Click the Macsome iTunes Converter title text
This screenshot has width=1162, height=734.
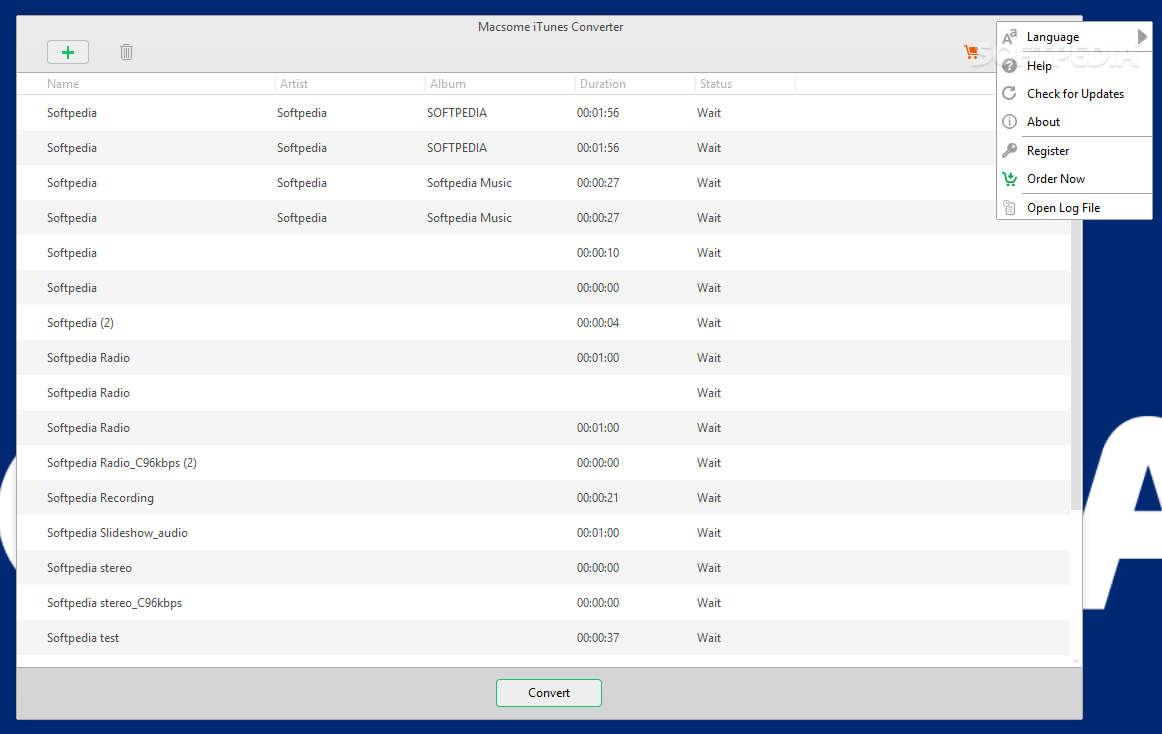pyautogui.click(x=550, y=27)
